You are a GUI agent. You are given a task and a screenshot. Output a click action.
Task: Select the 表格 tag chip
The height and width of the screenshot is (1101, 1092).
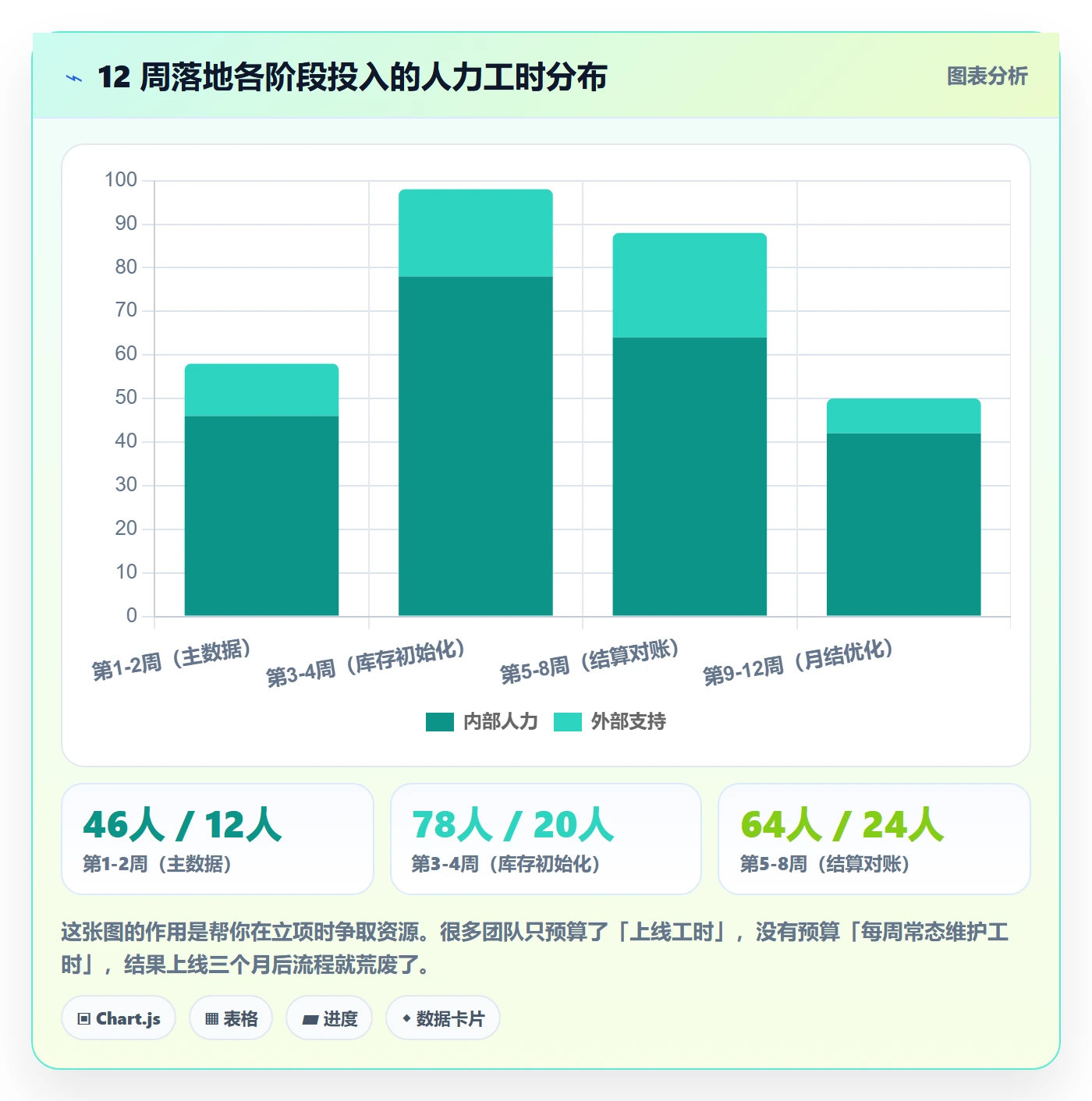click(x=231, y=1018)
